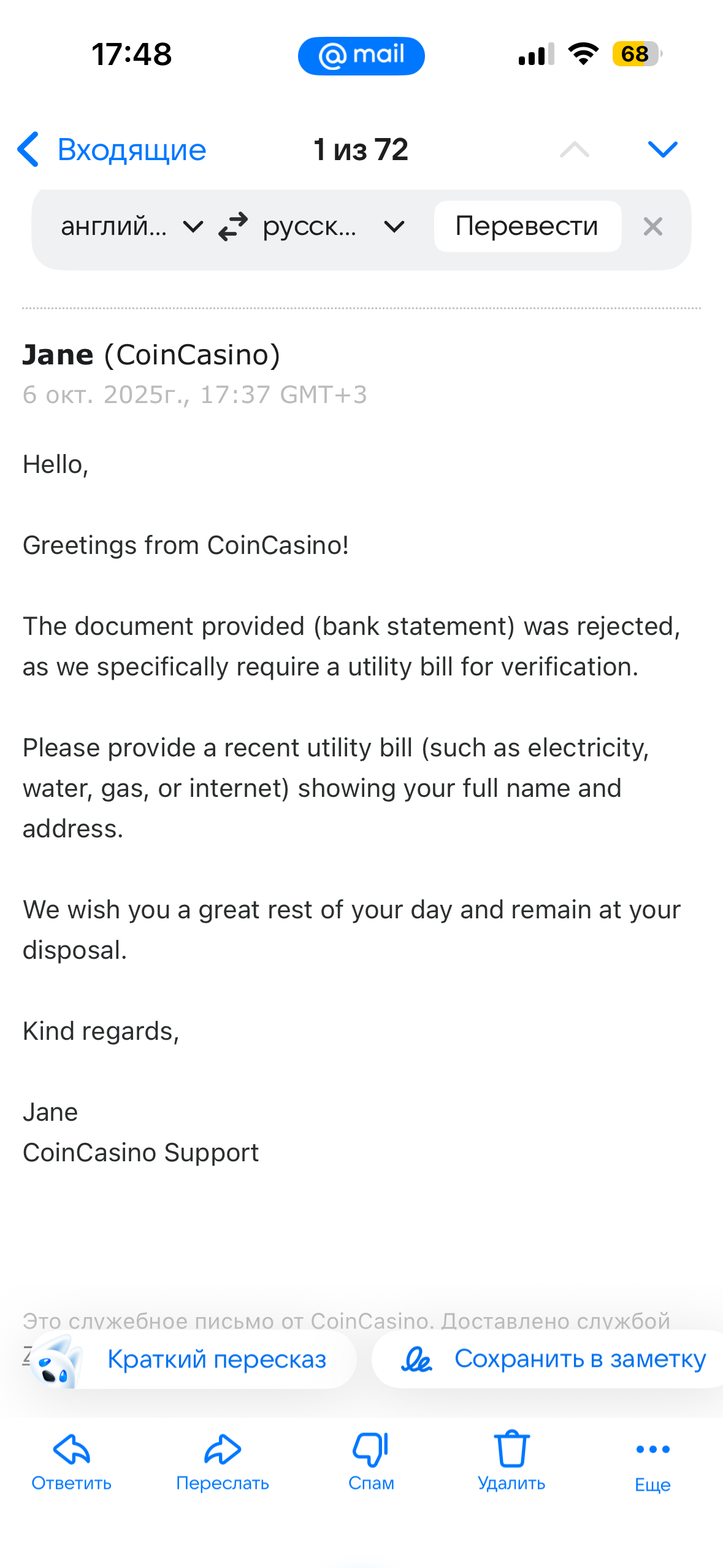Open the mail pill in status bar
Viewport: 723px width, 1568px height.
(361, 56)
